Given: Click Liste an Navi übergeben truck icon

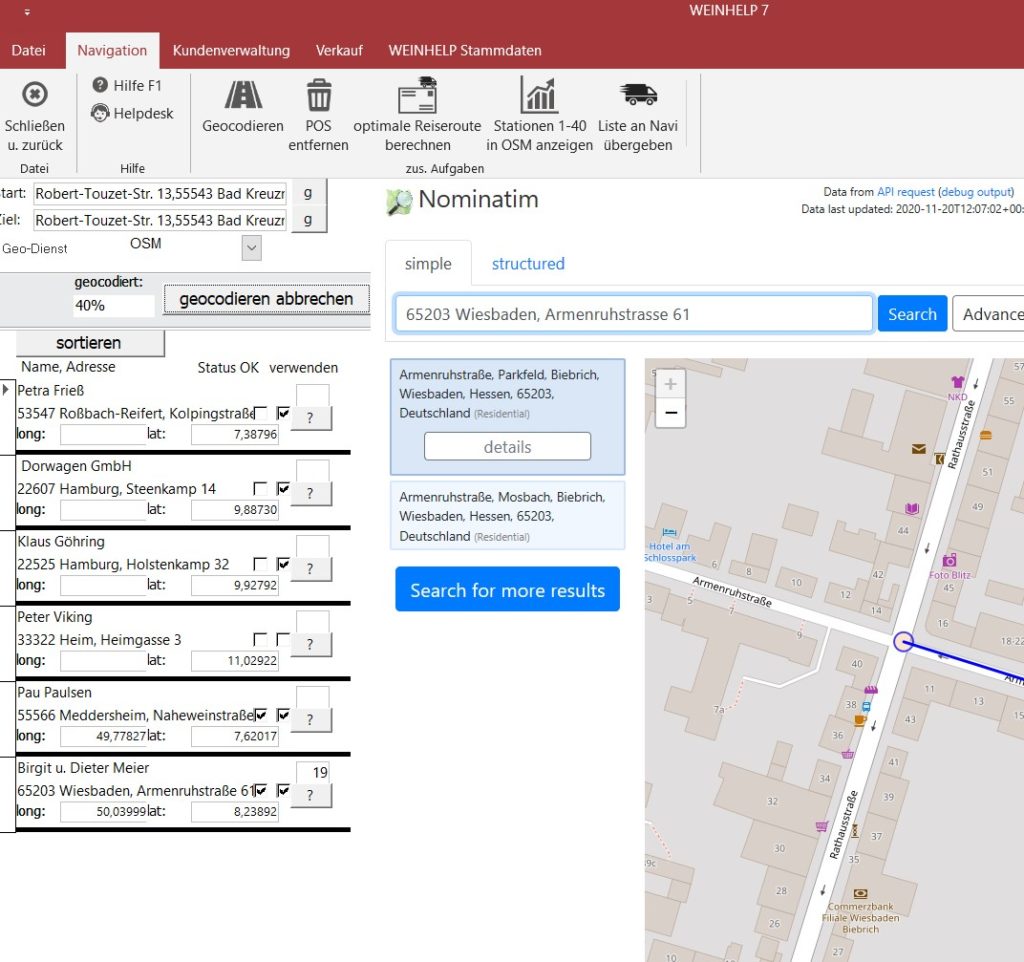Looking at the screenshot, I should [x=638, y=96].
